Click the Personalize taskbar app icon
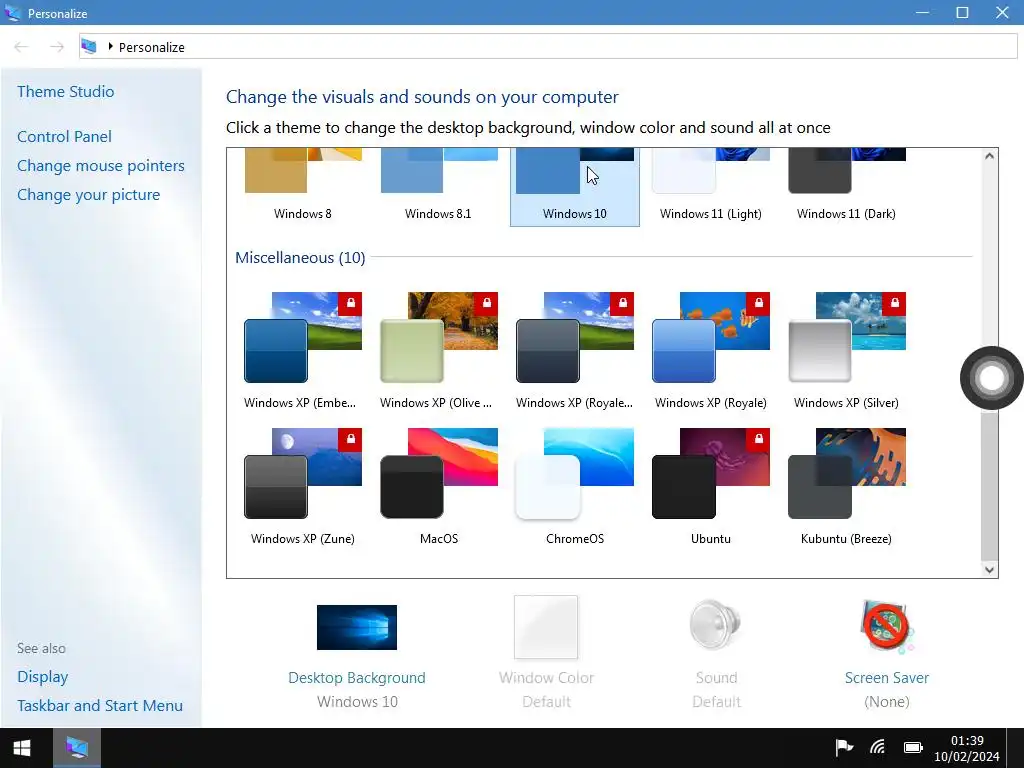Screen dimensions: 1024x768 (x=76, y=748)
